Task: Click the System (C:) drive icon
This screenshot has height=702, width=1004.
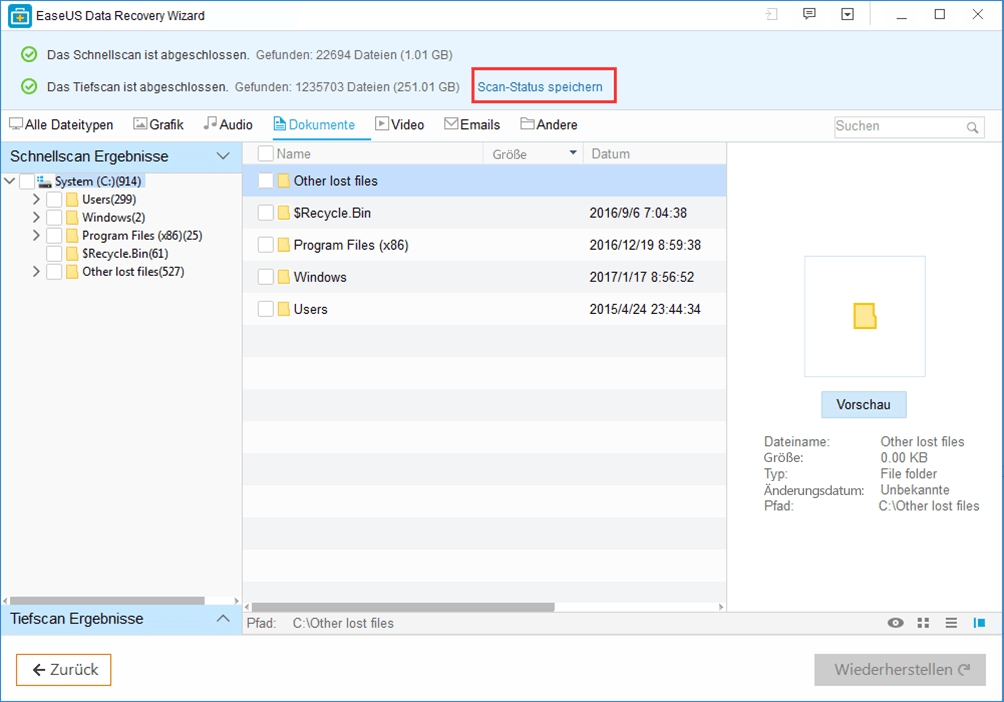Action: [44, 181]
